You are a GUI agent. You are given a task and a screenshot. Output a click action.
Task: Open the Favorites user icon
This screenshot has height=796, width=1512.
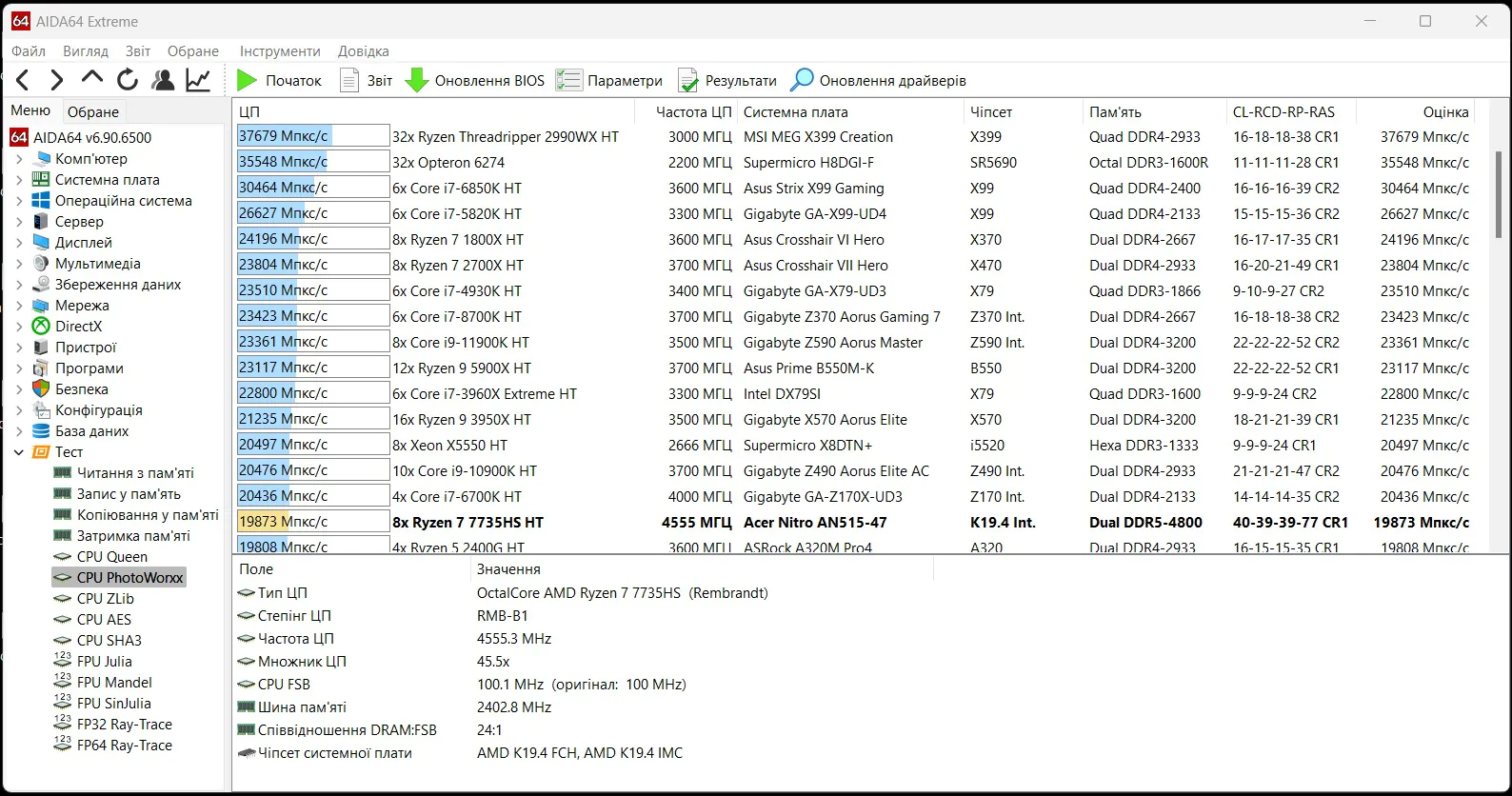163,80
